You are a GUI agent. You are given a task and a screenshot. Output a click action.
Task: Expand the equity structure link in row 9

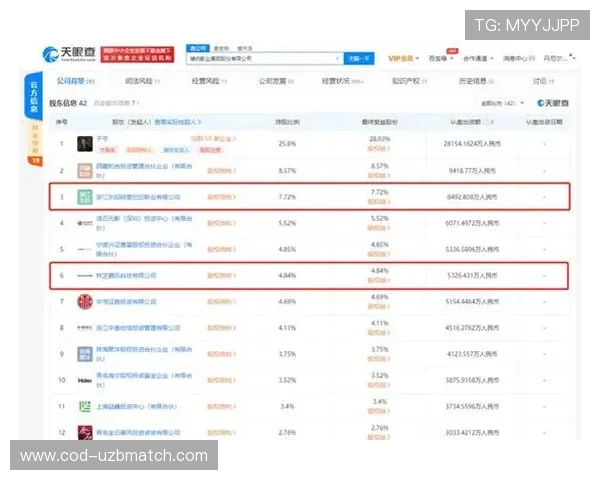coord(222,354)
